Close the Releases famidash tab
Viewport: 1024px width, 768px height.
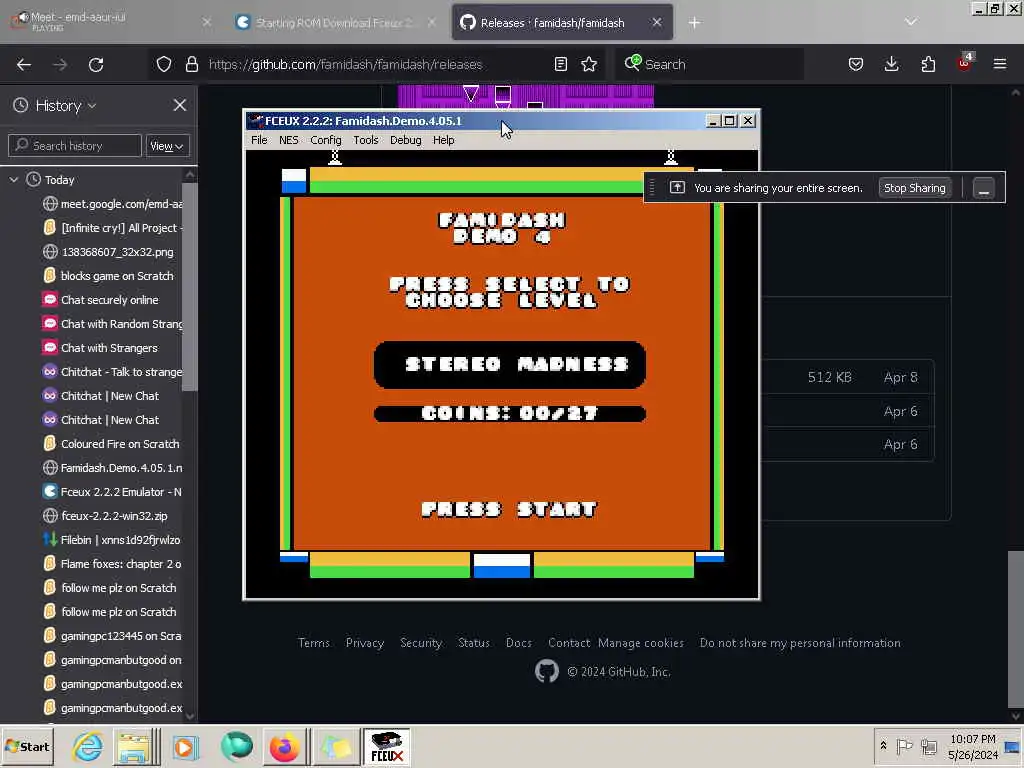click(657, 22)
